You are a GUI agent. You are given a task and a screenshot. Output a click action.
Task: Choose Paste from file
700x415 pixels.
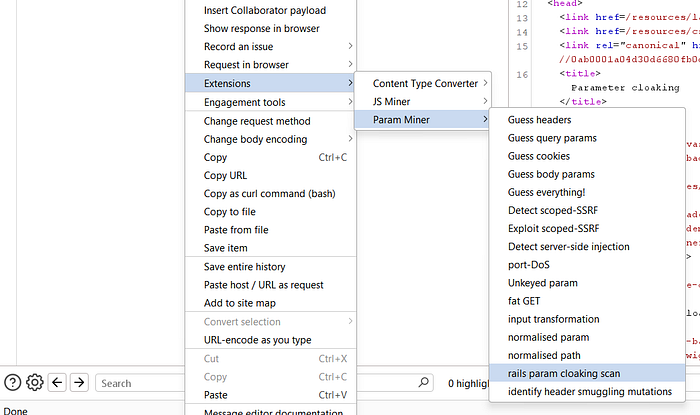tap(271, 230)
